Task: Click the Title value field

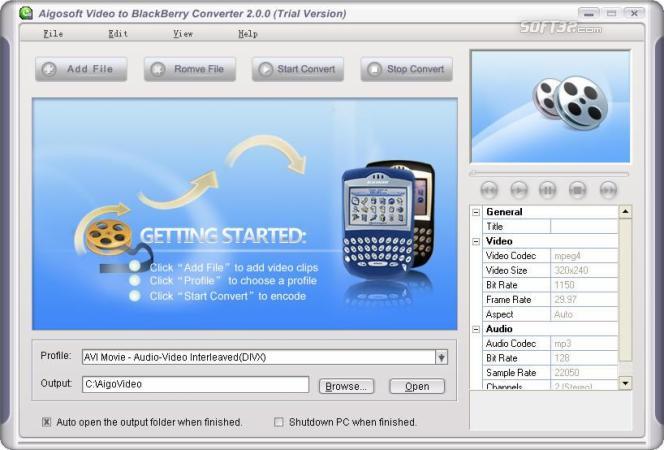Action: tap(584, 226)
